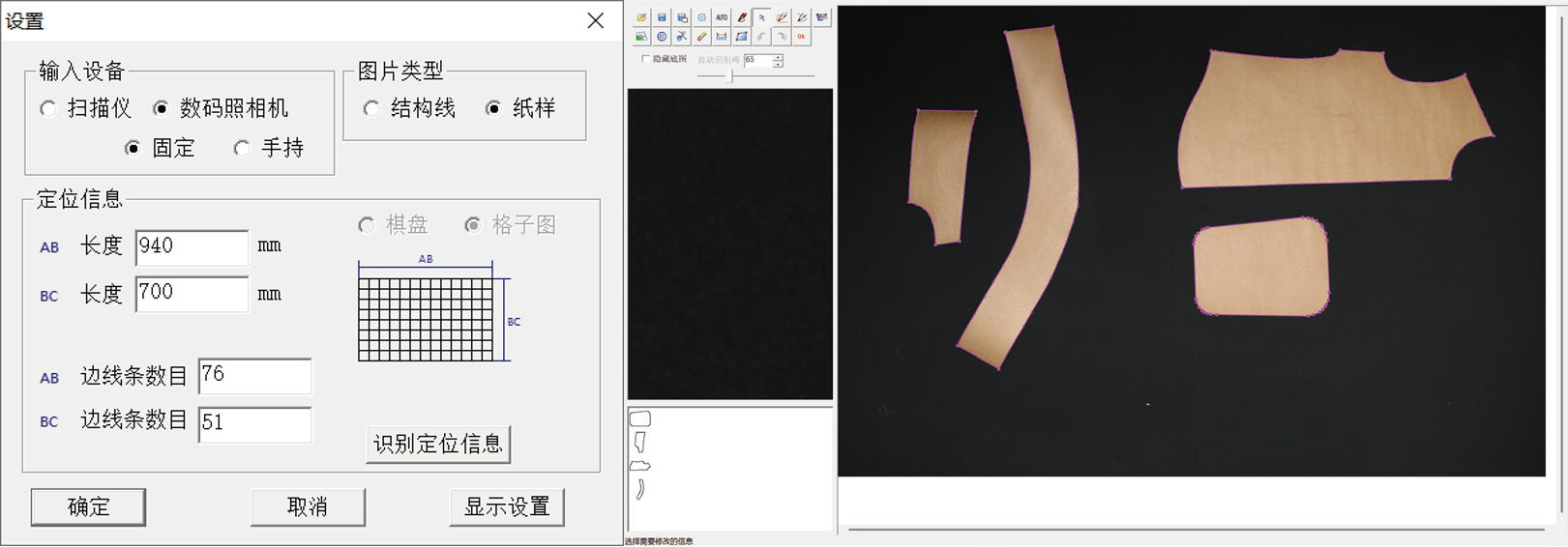Screen dimensions: 1568x547
Task: Select the ruler measurement tool icon
Action: (x=722, y=37)
